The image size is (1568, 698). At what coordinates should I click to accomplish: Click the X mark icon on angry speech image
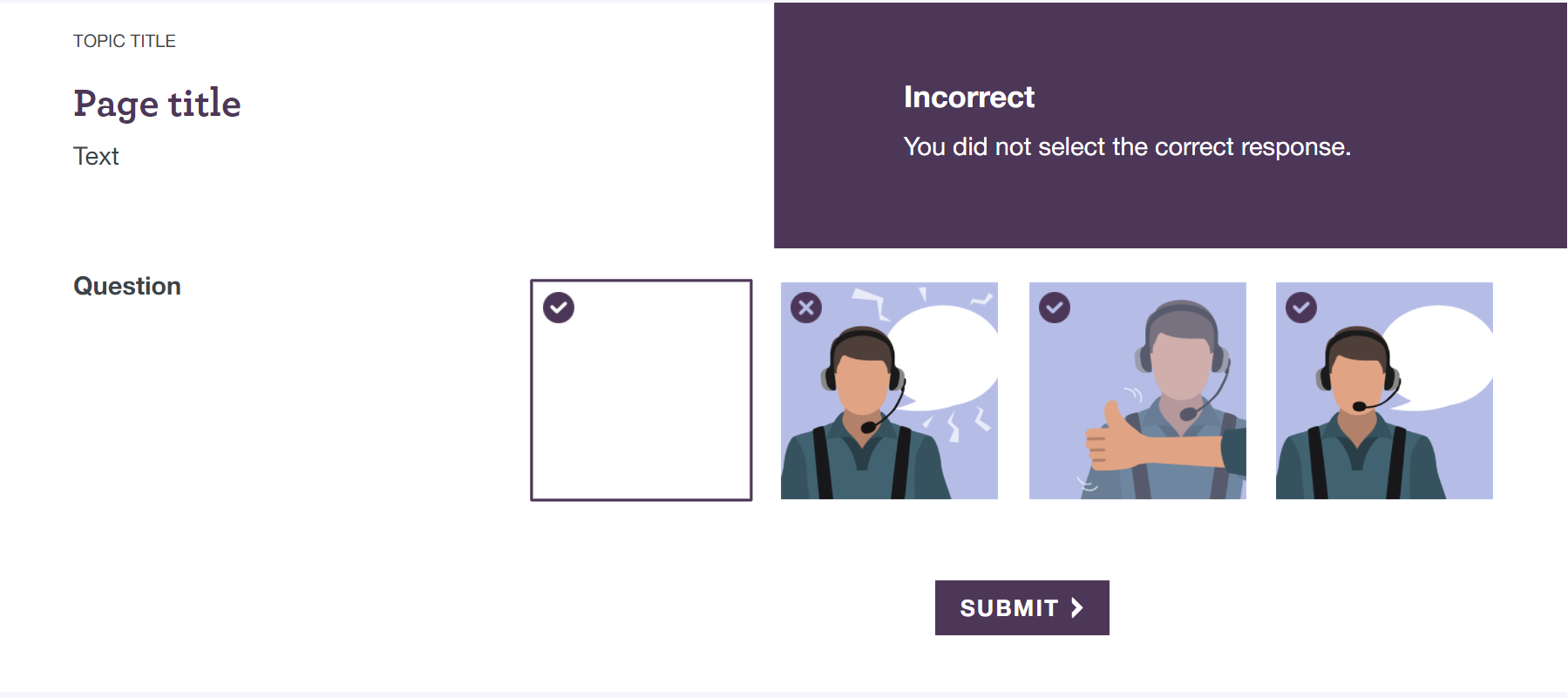point(806,308)
